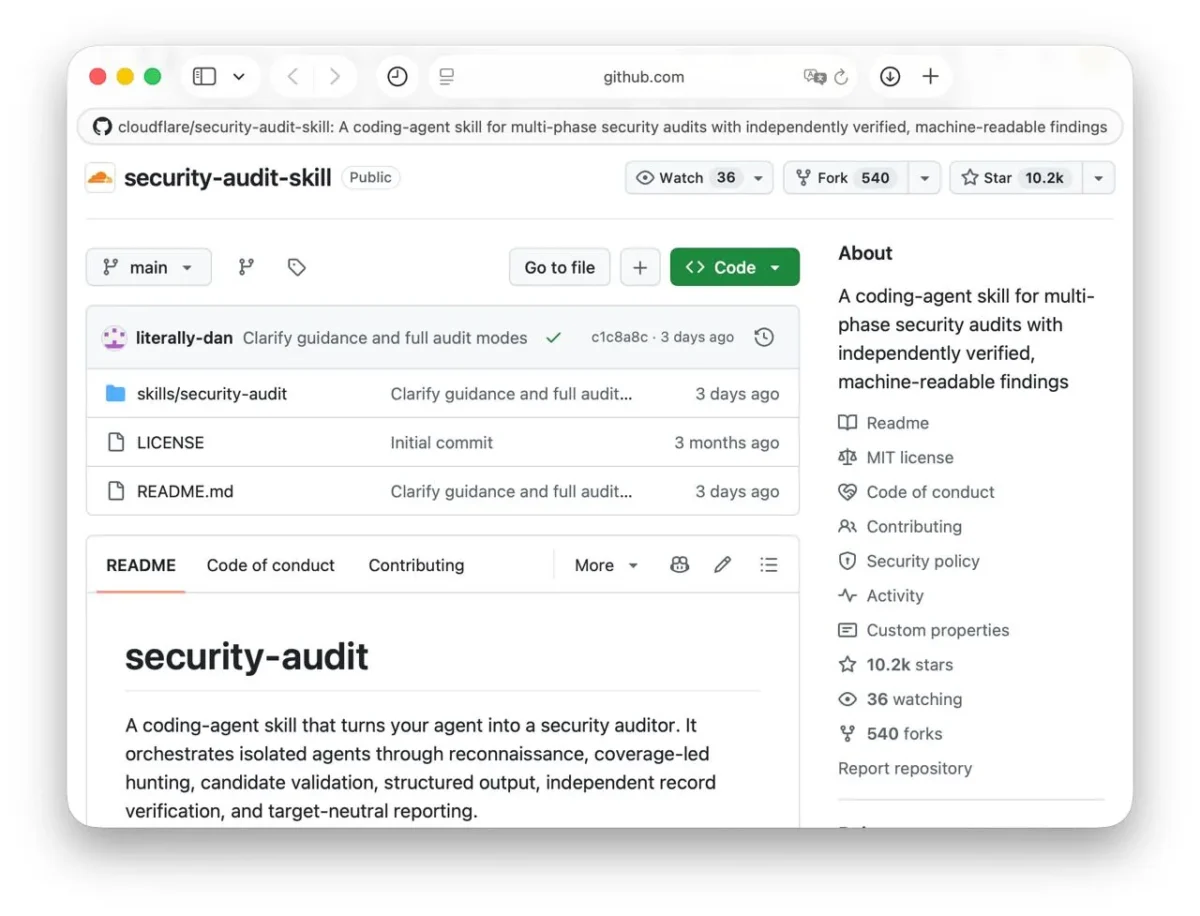Click the "3 months ago" timestamp

(x=726, y=442)
